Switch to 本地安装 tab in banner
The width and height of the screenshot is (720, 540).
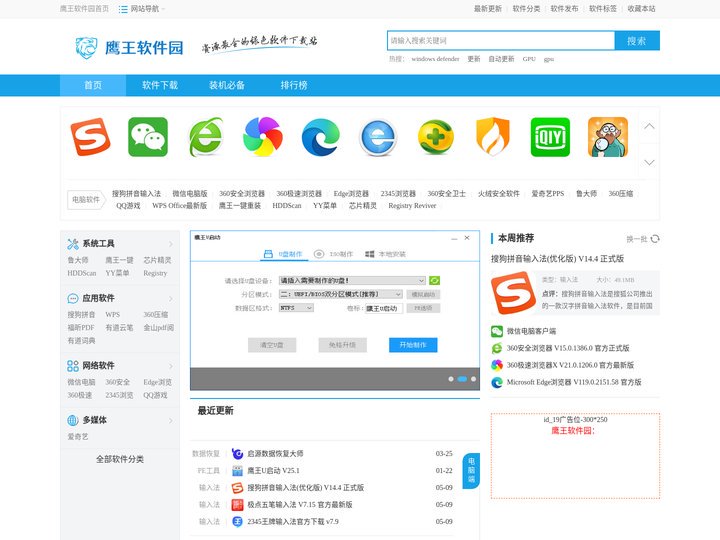click(385, 254)
